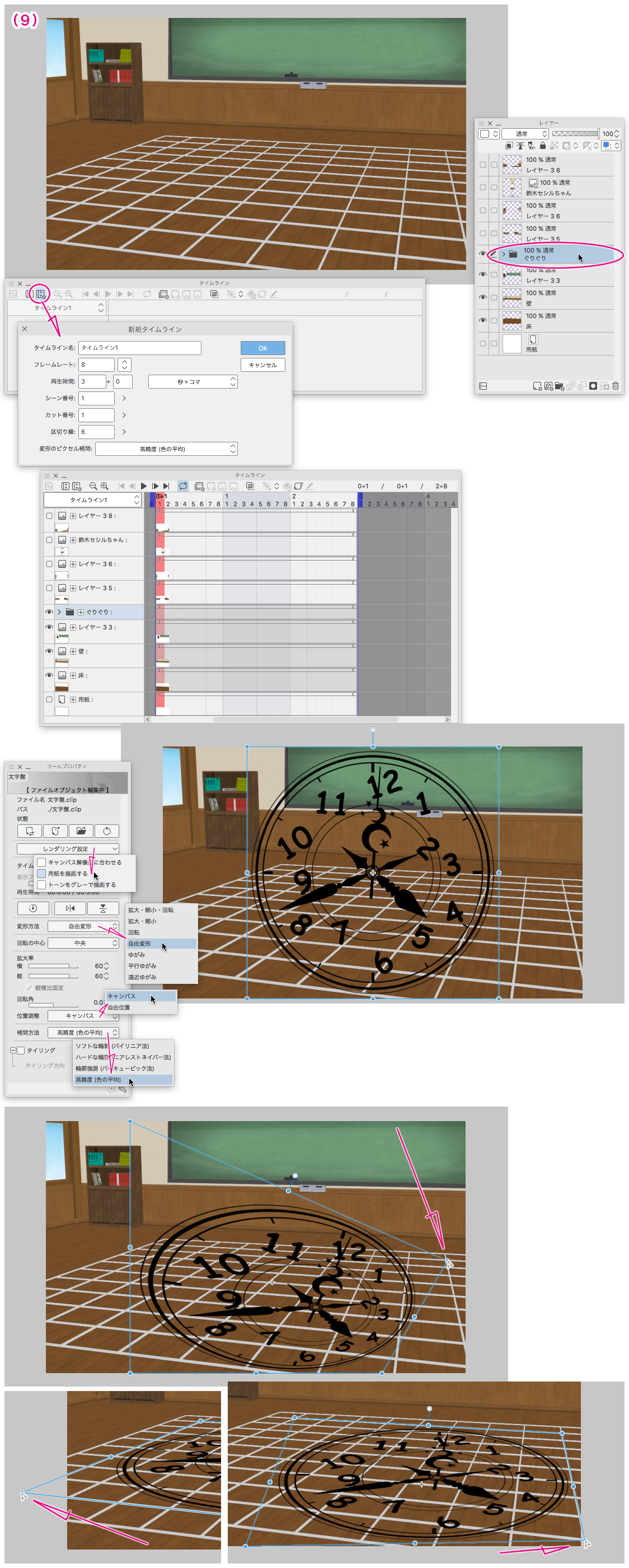Play the animation in the timeline toolbar
The height and width of the screenshot is (1568, 629).
tap(144, 486)
